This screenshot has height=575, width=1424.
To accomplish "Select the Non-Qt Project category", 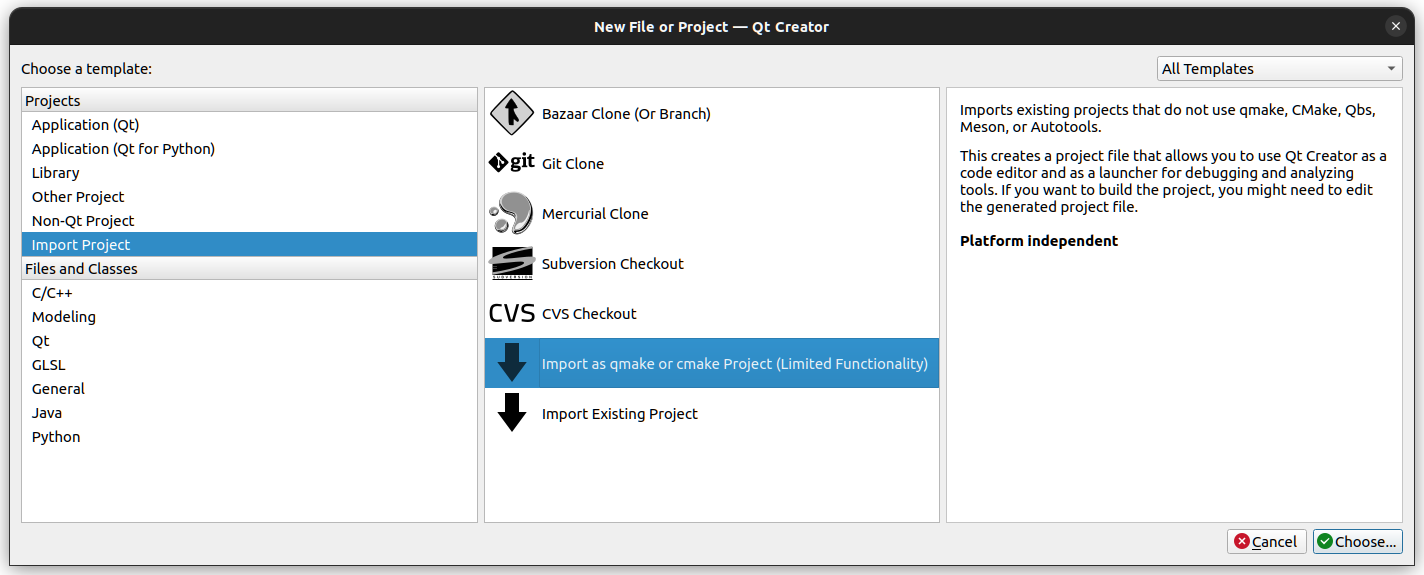I will (x=249, y=221).
